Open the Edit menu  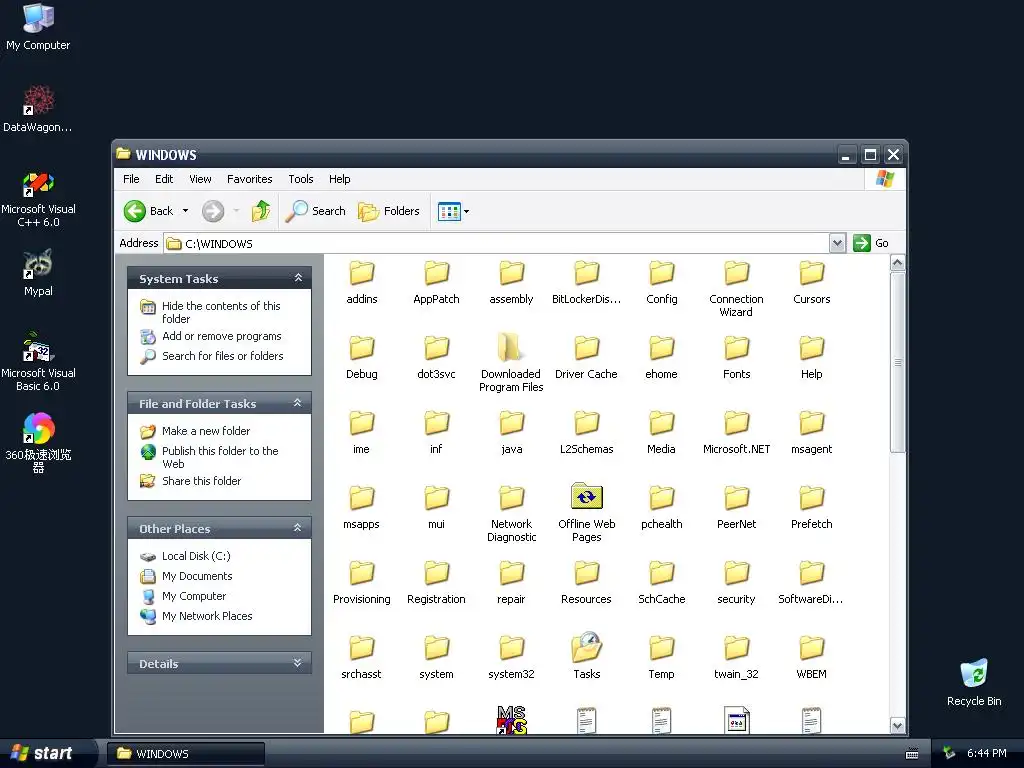[x=164, y=179]
